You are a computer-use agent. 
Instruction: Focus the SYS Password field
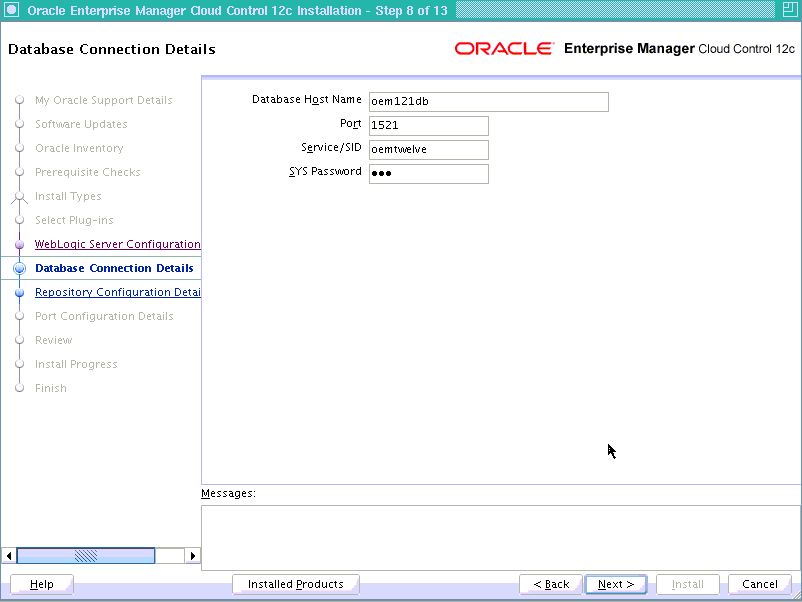(428, 174)
